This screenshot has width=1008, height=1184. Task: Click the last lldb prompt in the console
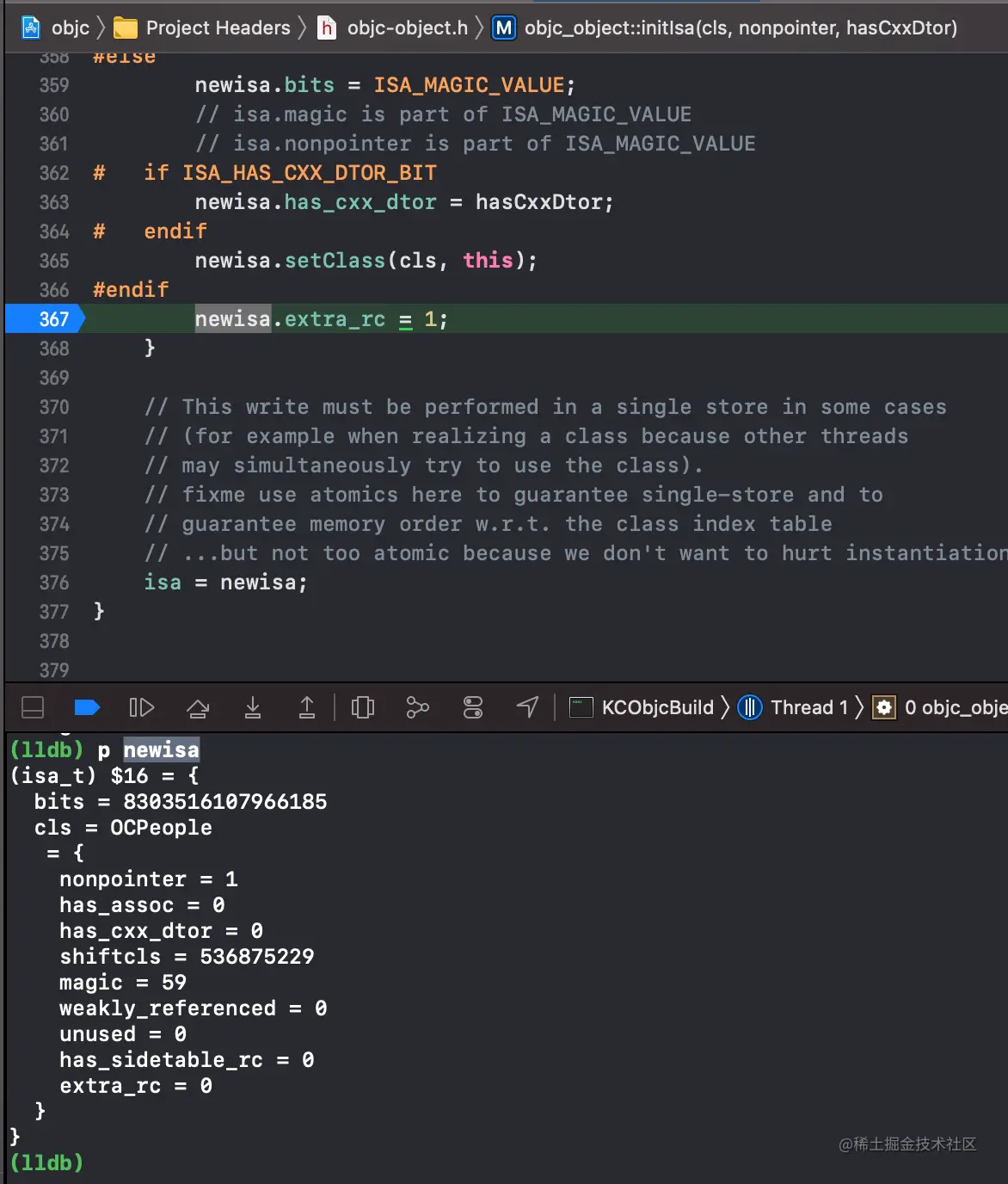[x=47, y=1162]
